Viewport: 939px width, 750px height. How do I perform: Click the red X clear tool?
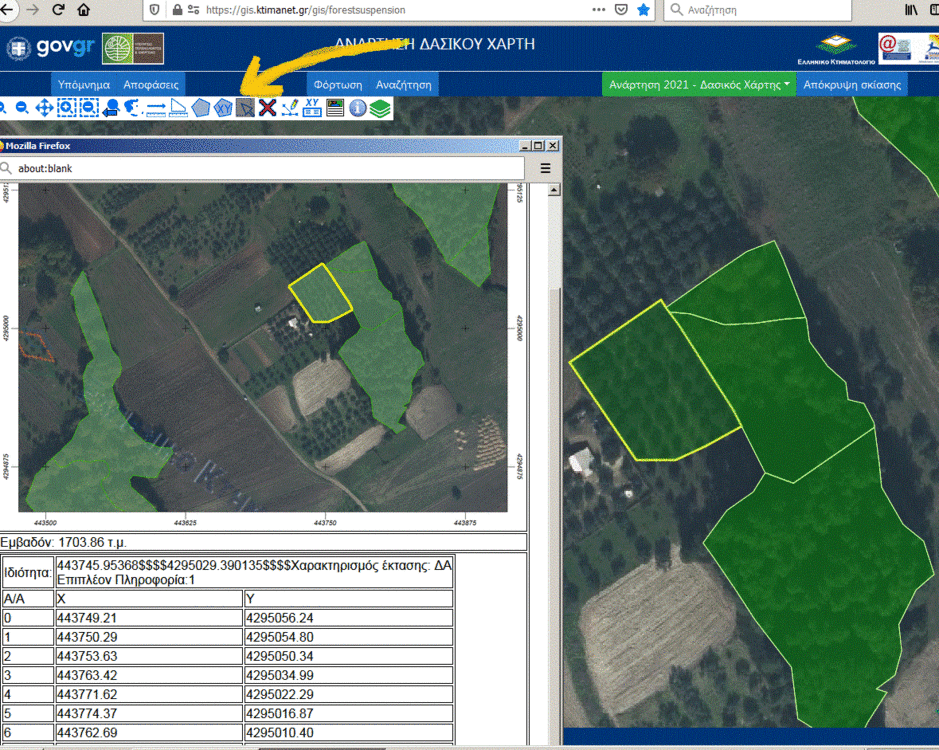(x=267, y=108)
